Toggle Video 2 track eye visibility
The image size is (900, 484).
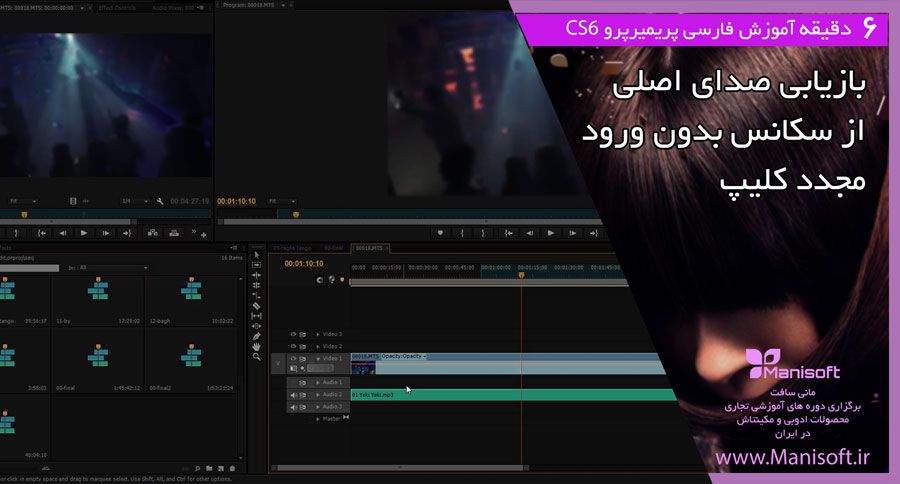(x=293, y=346)
